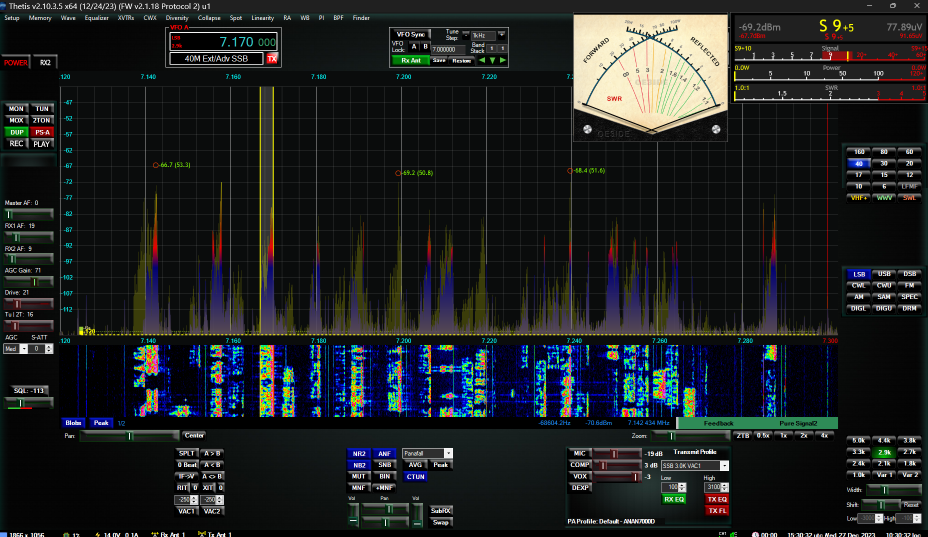Open the Equalizer menu
The image size is (928, 537).
click(96, 18)
